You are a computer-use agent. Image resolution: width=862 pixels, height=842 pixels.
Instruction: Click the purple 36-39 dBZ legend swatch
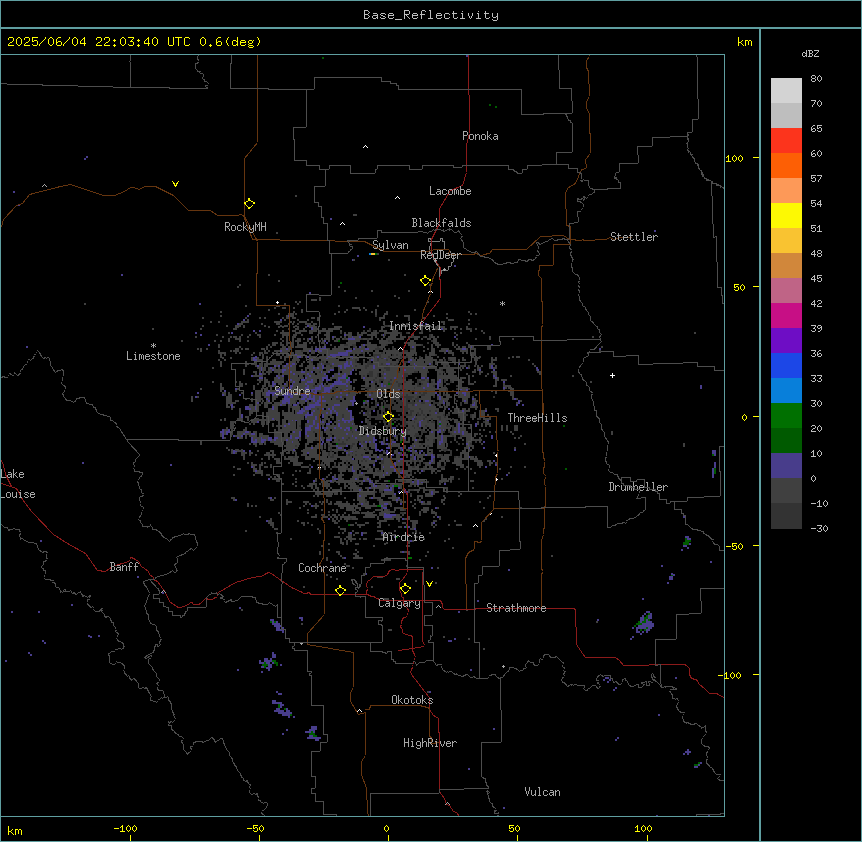pos(786,340)
